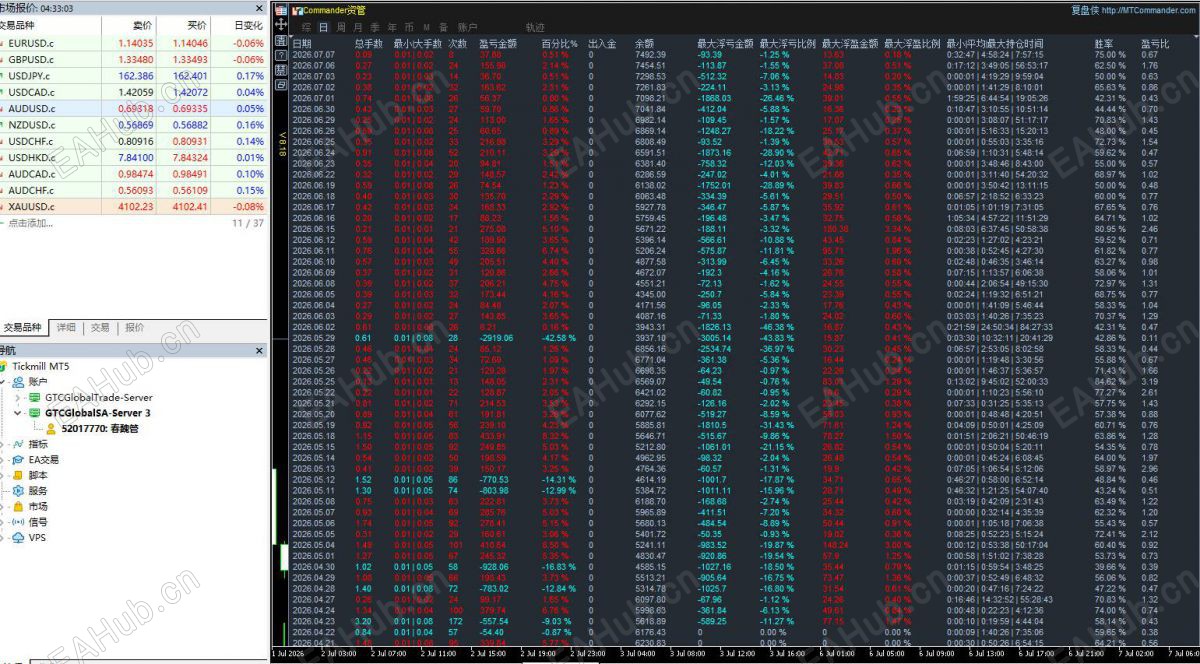Viewport: 1200px width, 664px height.
Task: Select the 年 yearly period tab in Commander
Action: click(x=393, y=27)
